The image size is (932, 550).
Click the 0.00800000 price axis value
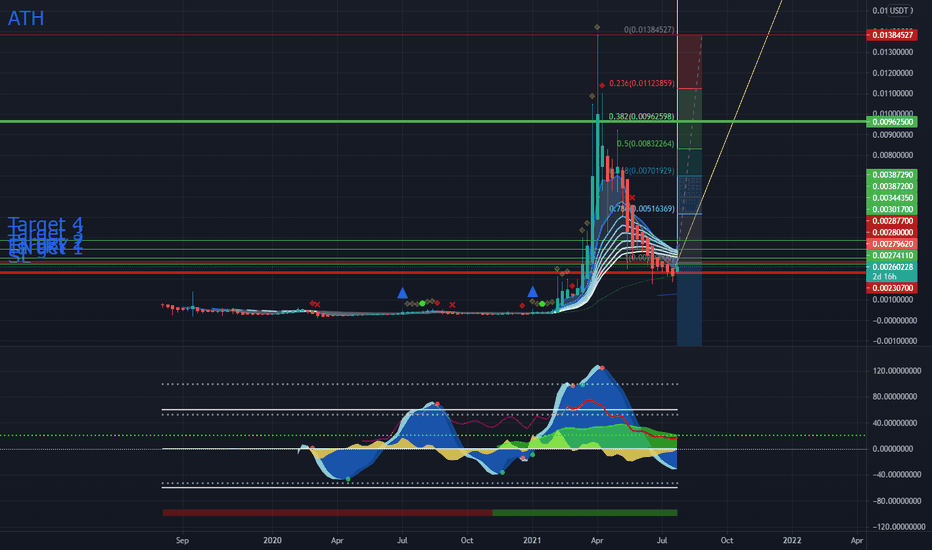[x=893, y=155]
